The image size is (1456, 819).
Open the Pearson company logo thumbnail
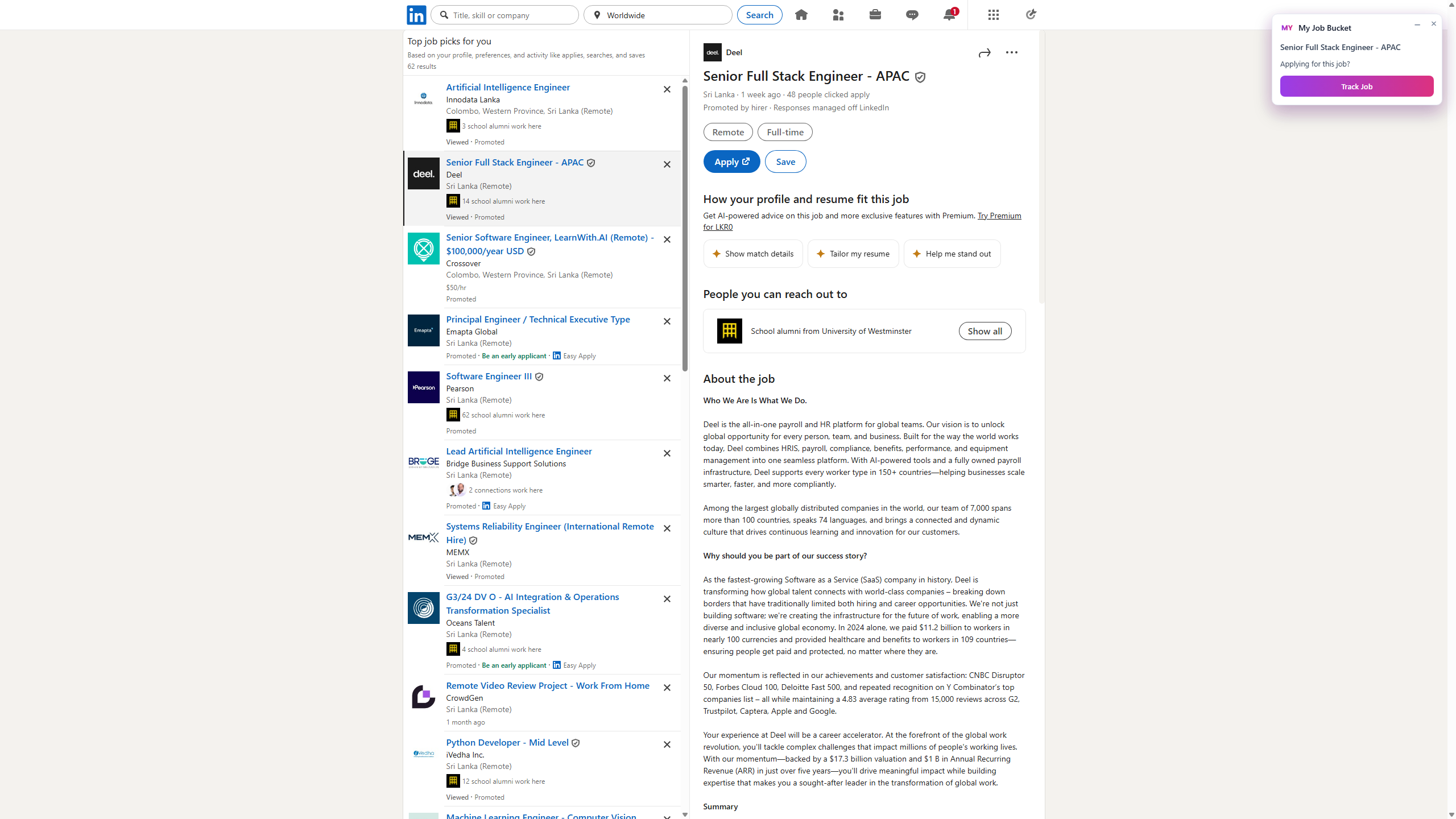click(x=424, y=387)
